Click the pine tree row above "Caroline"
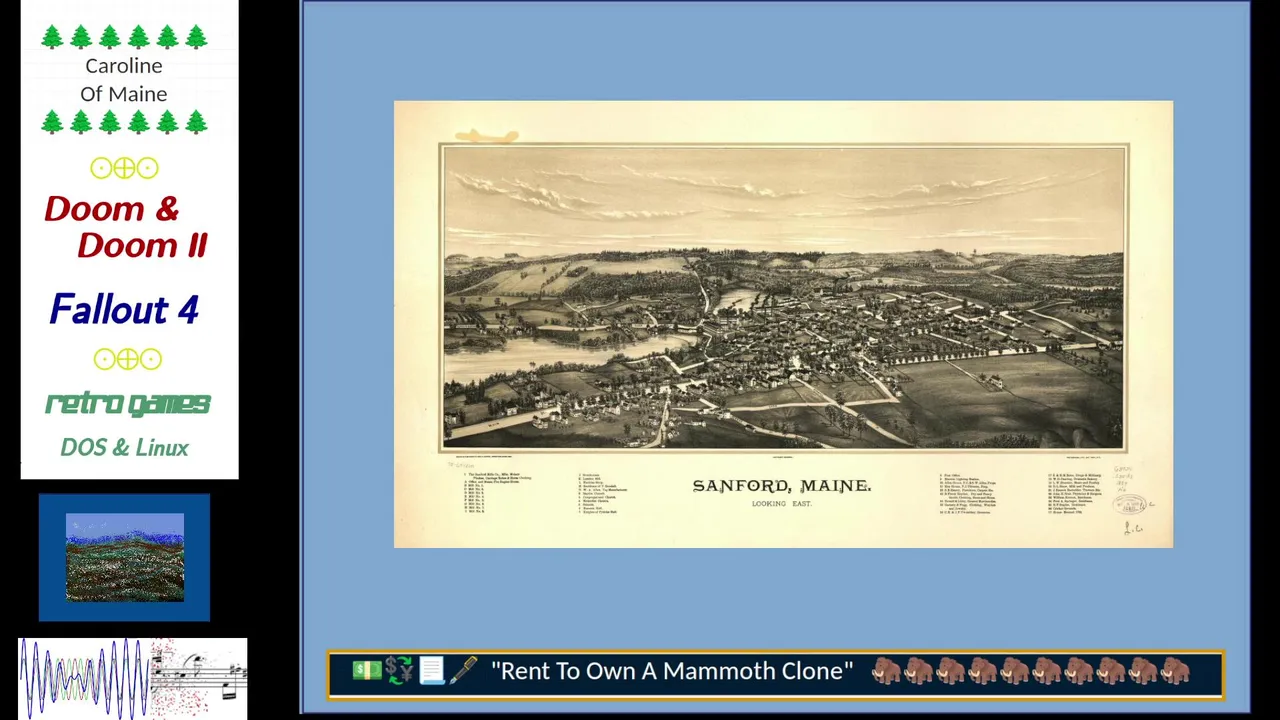 124,38
